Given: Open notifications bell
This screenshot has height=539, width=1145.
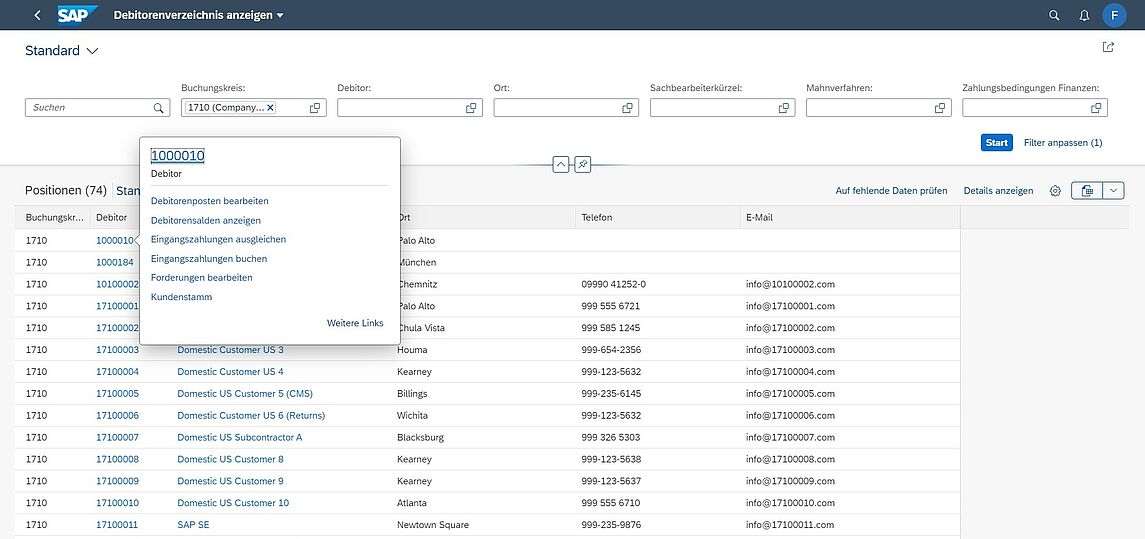Looking at the screenshot, I should (x=1084, y=15).
